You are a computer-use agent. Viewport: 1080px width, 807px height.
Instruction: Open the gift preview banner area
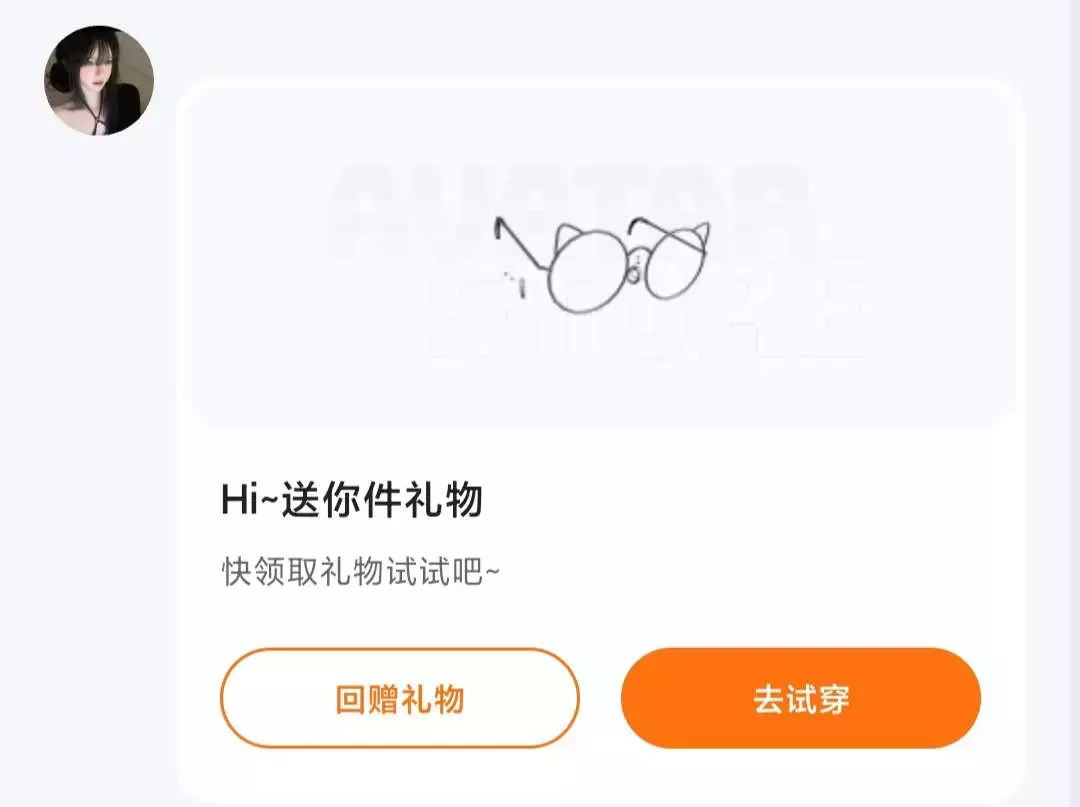point(601,258)
